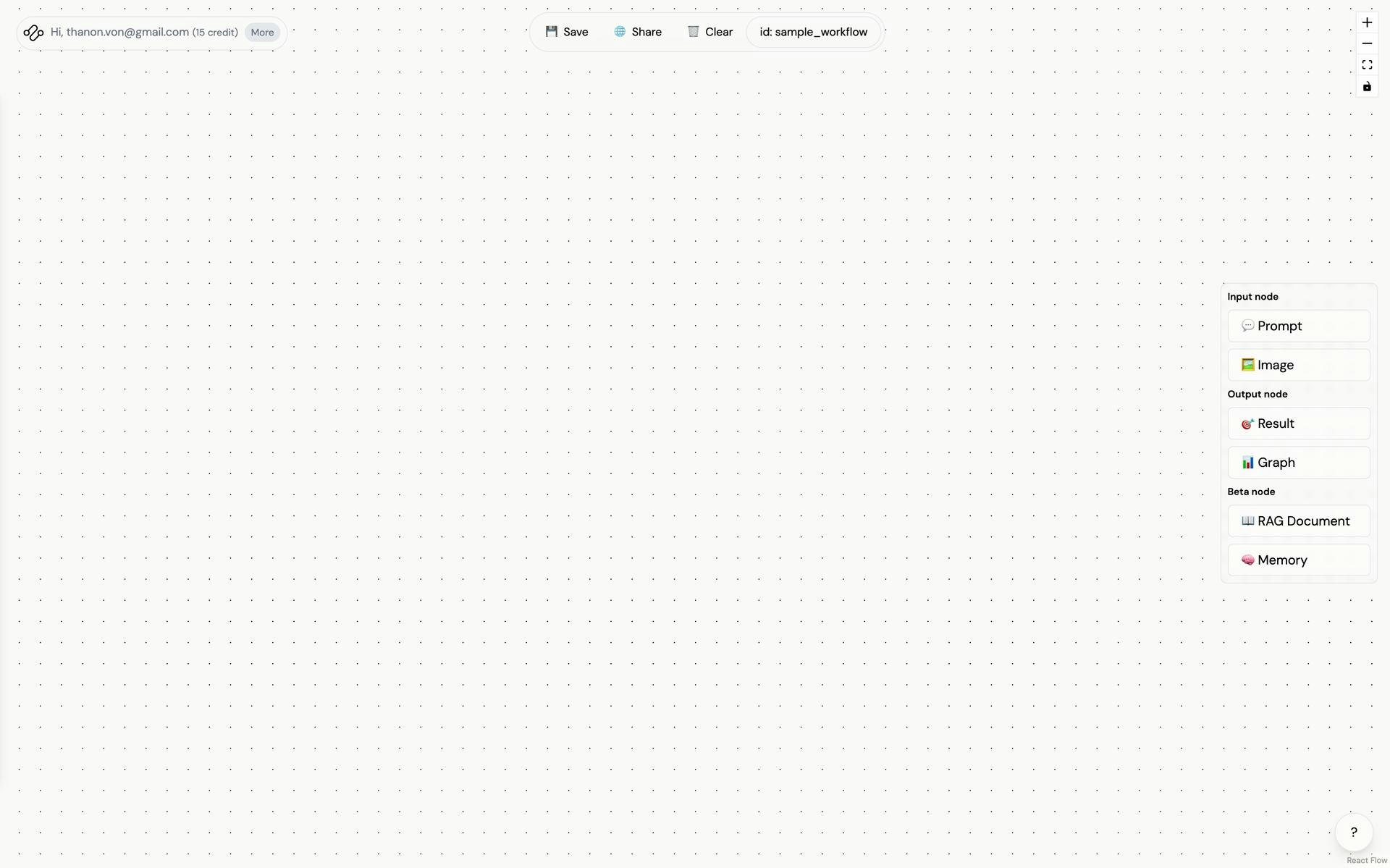Click the Save workflow icon
Screen dimensions: 1390x868
tap(551, 32)
